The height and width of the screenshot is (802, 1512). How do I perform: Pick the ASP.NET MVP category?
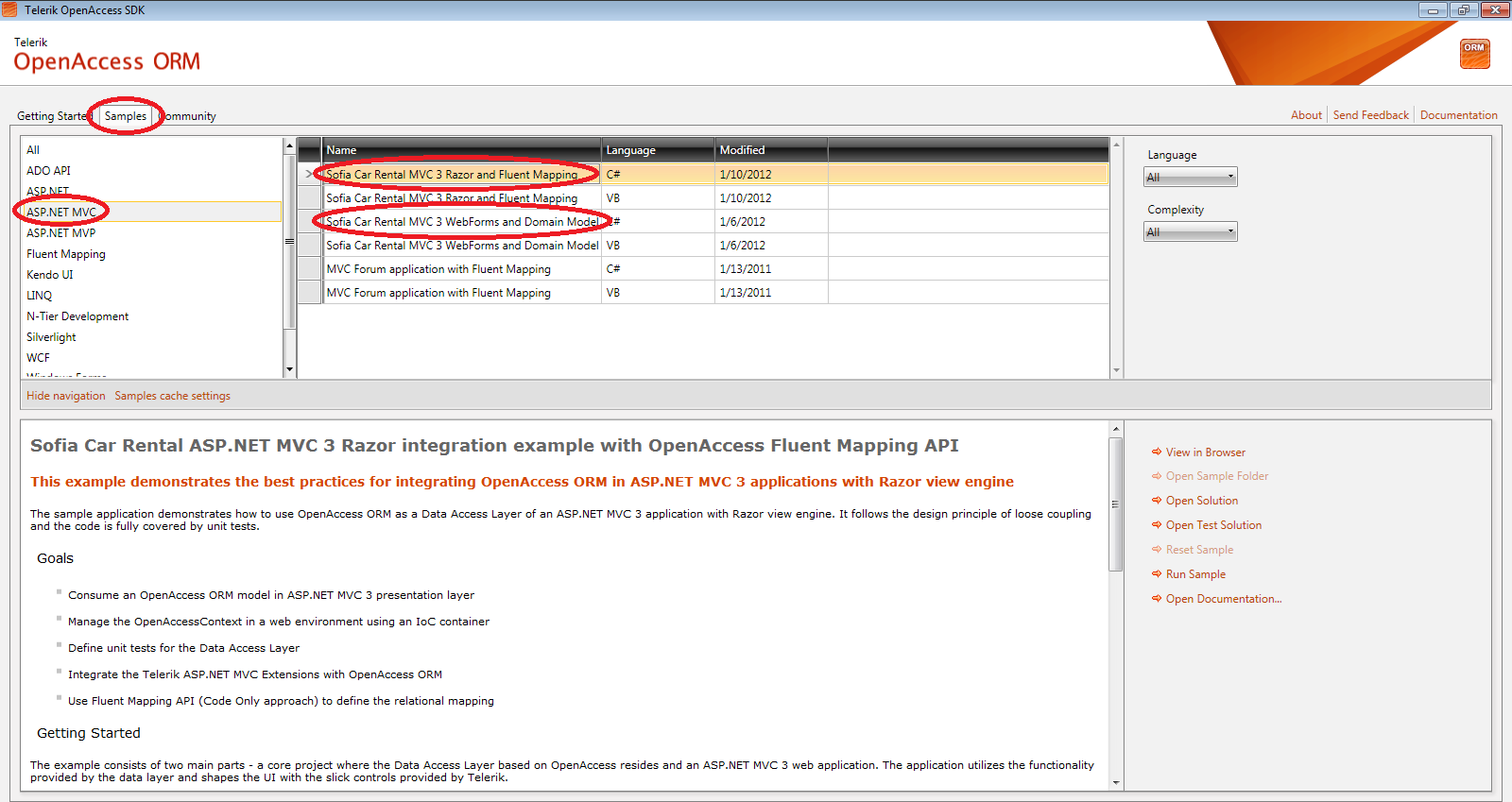[151, 233]
